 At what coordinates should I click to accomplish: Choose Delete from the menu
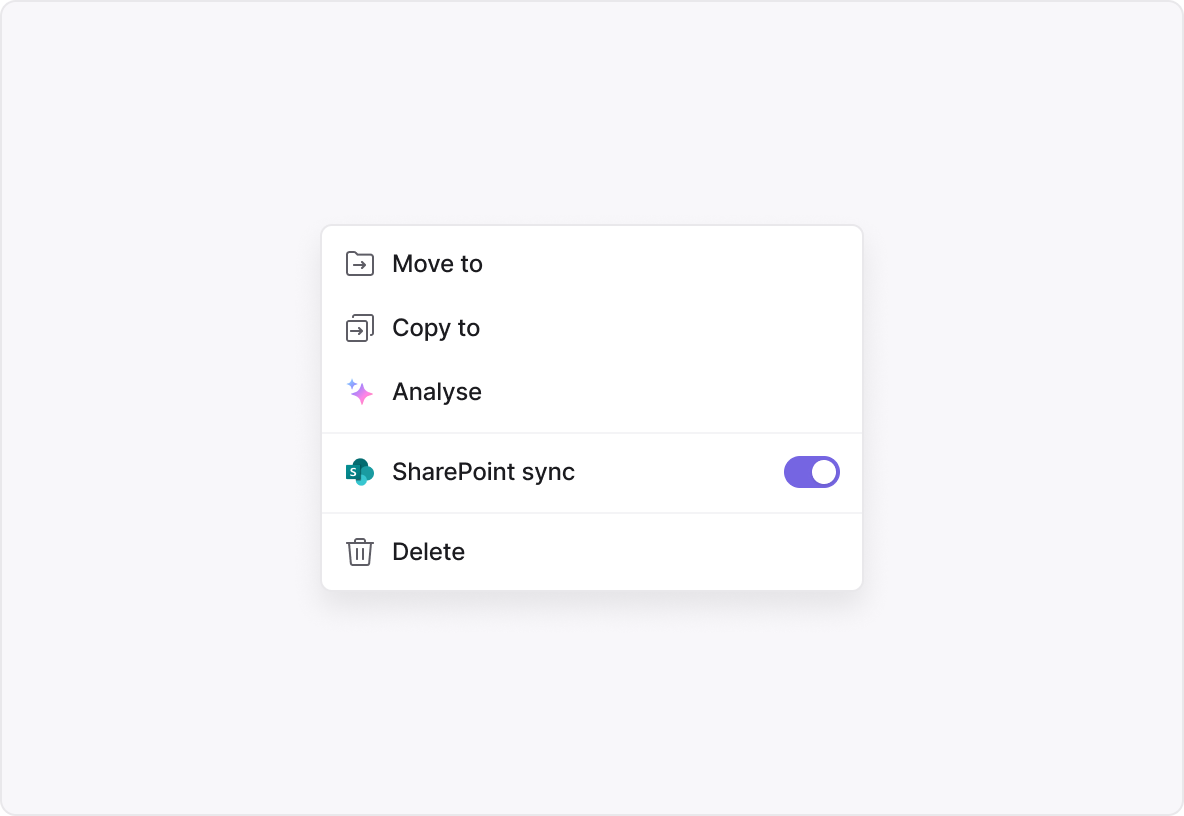[x=592, y=552]
